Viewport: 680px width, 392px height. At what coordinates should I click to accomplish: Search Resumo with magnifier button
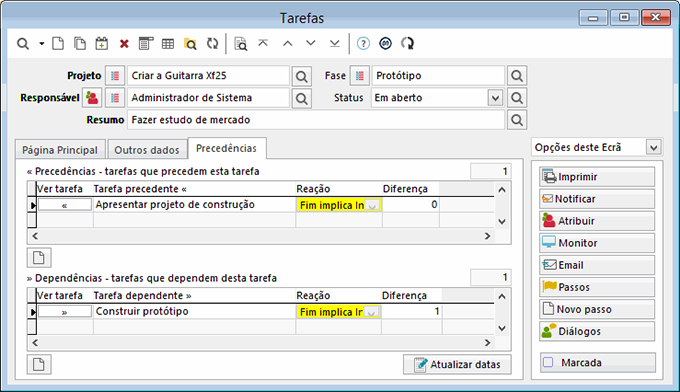click(517, 120)
